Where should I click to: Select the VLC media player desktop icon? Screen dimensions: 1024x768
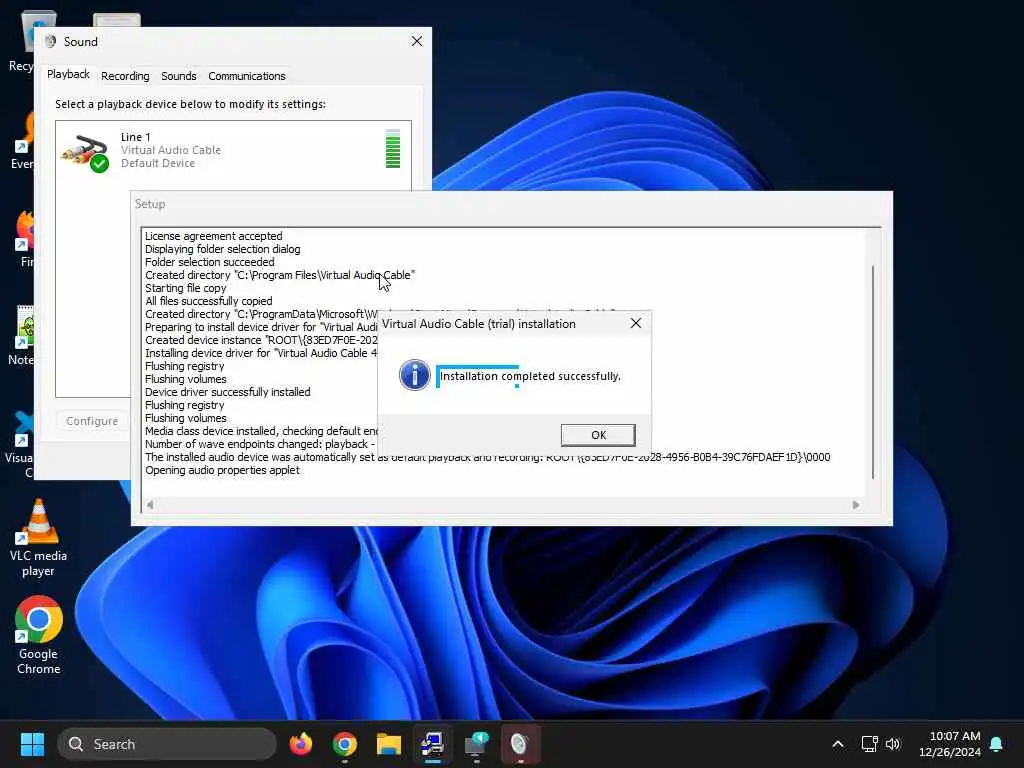(38, 538)
